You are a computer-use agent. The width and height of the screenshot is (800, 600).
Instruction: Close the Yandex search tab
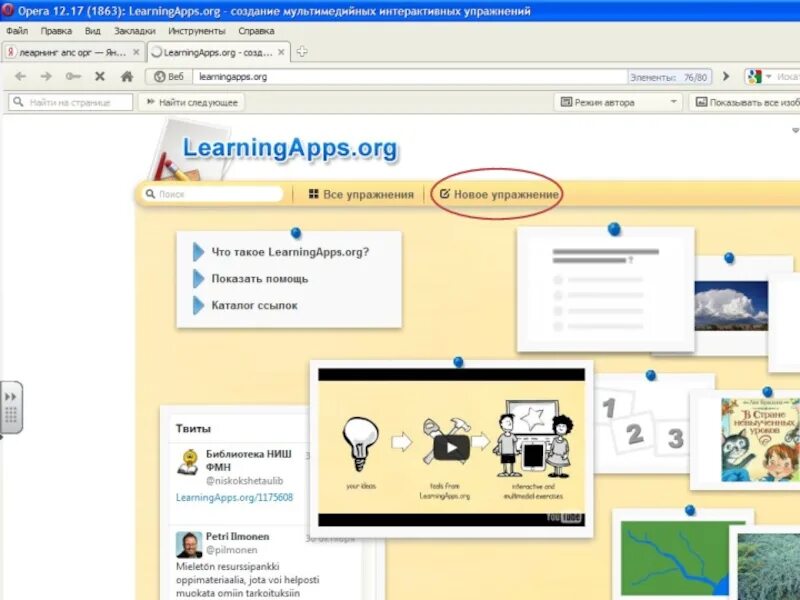click(136, 52)
